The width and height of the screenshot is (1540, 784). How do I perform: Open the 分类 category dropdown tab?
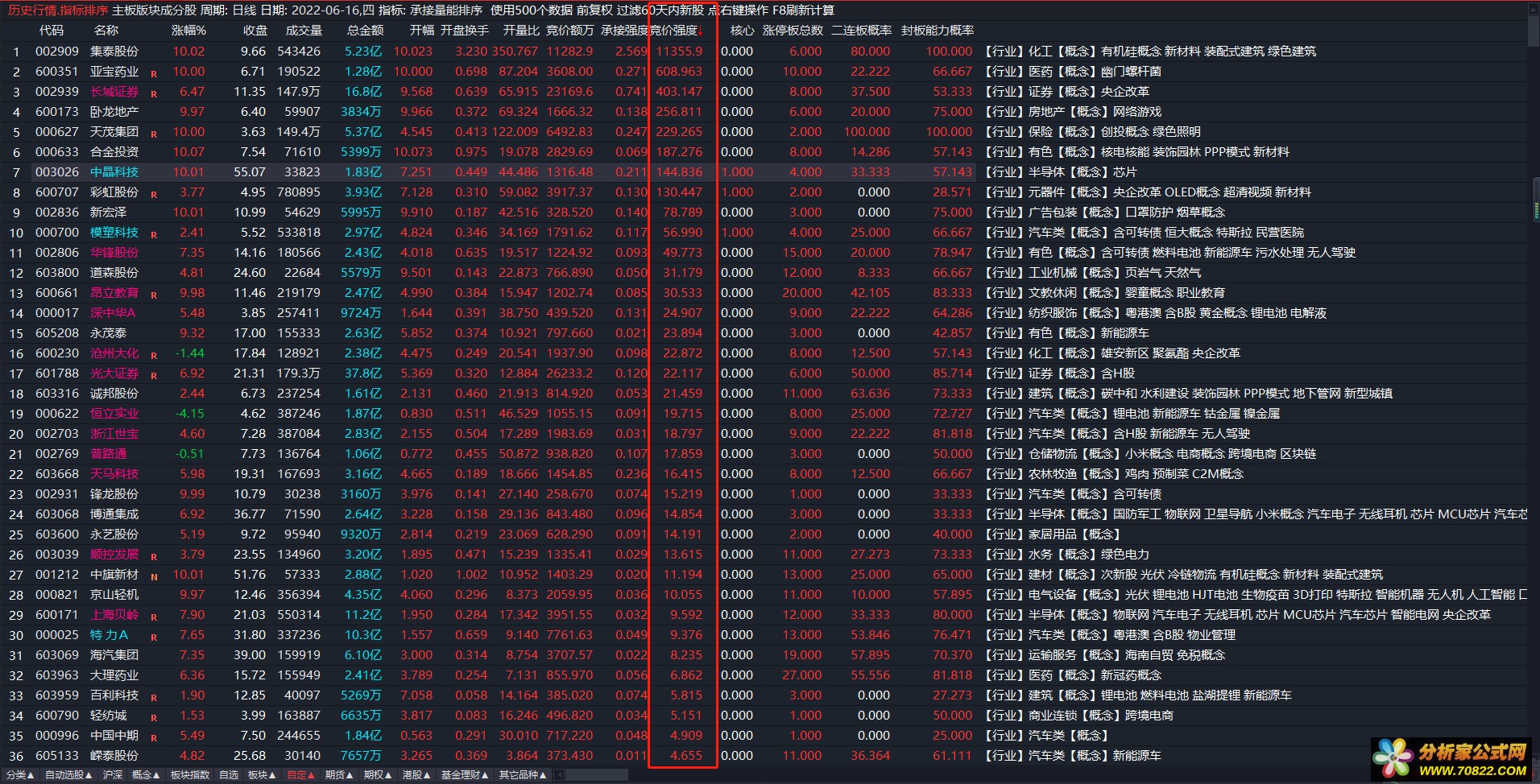[x=20, y=775]
